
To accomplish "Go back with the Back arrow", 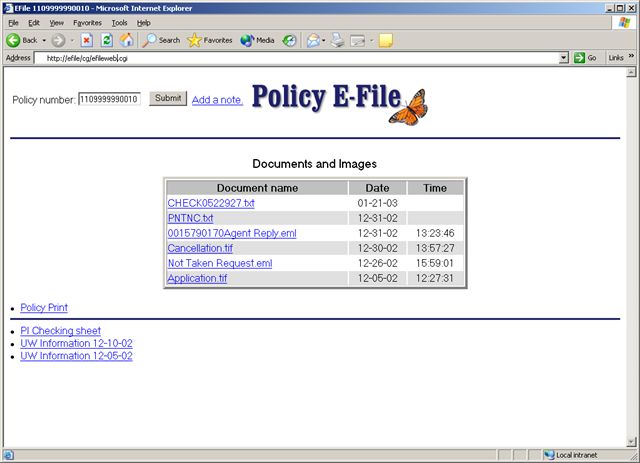I will tap(22, 40).
